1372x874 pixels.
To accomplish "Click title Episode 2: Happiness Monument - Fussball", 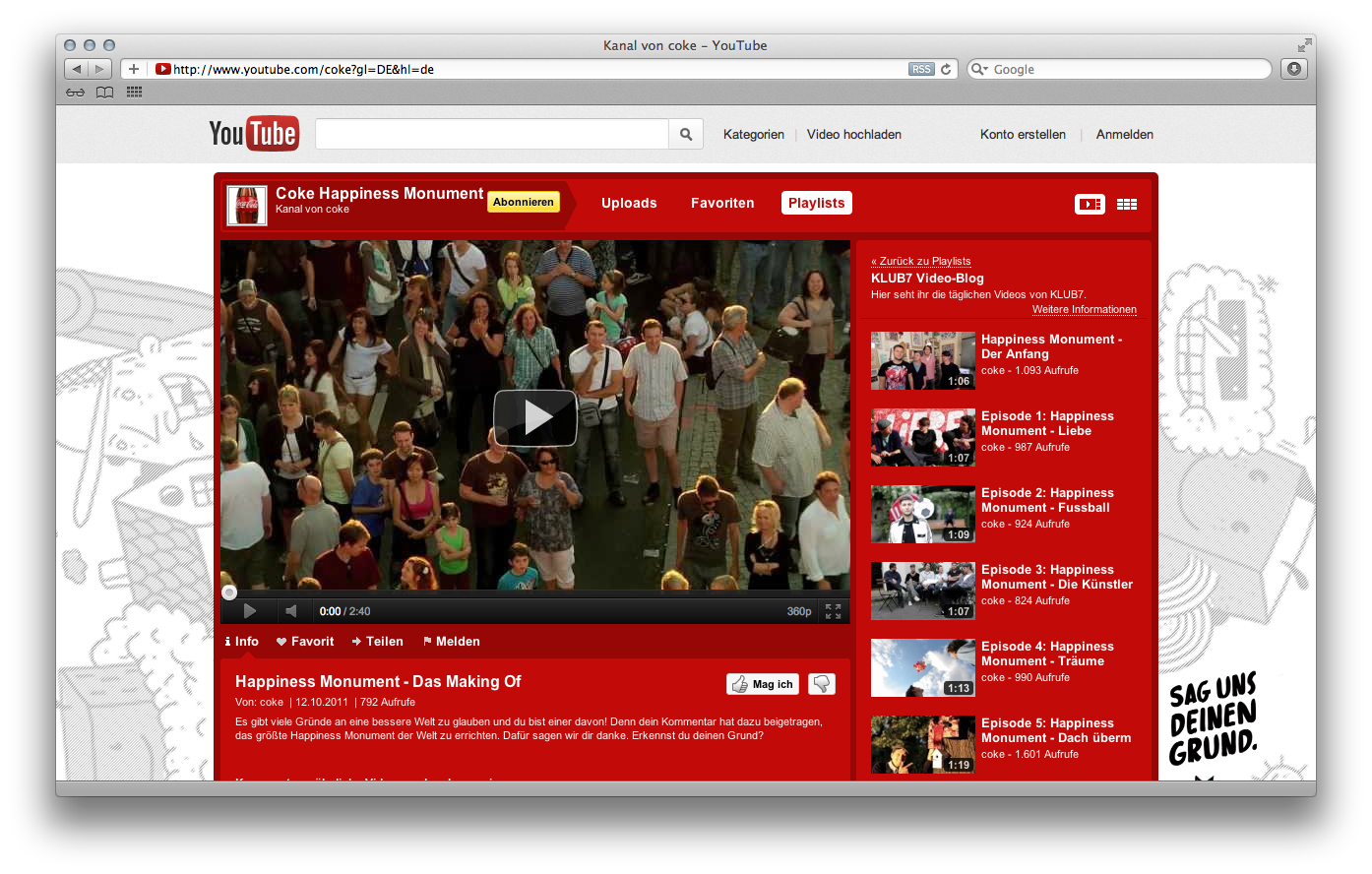I will coord(1047,500).
